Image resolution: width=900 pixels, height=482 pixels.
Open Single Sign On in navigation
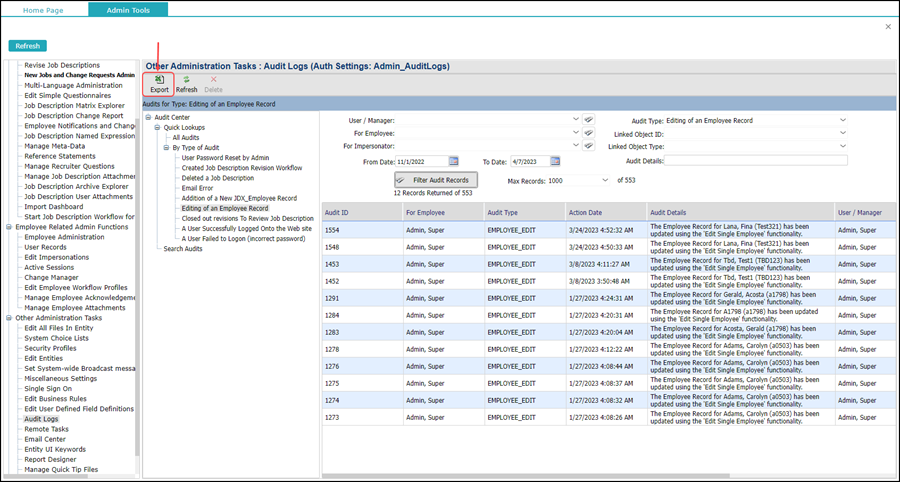coord(48,388)
